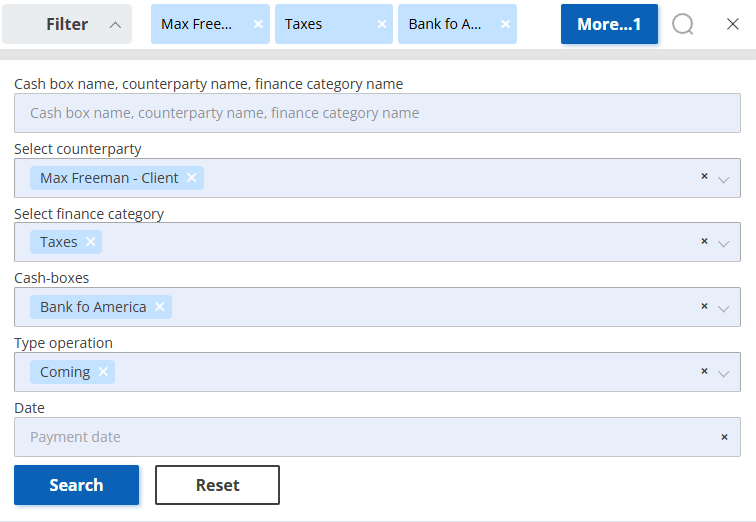Remove Max Freeman - Client tag from counterparty

(191, 177)
